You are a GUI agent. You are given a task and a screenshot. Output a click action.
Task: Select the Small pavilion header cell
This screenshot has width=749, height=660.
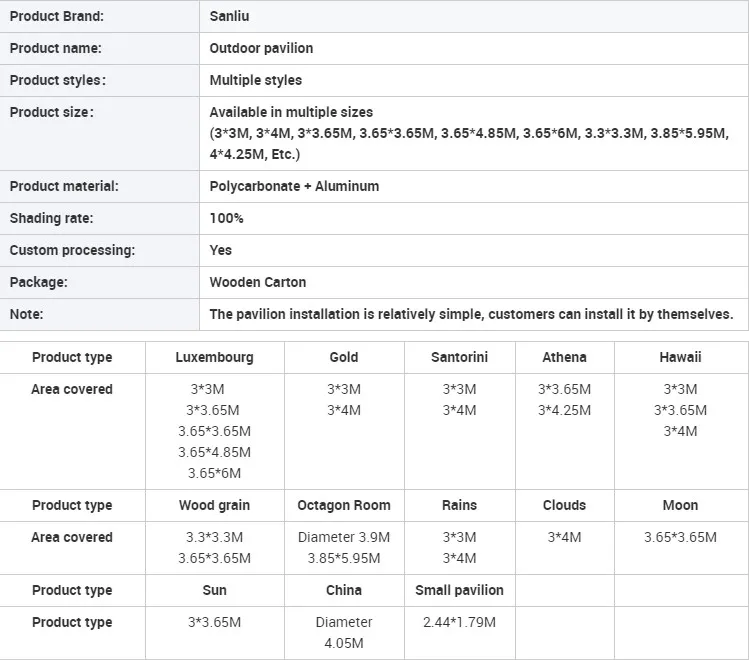tap(460, 590)
